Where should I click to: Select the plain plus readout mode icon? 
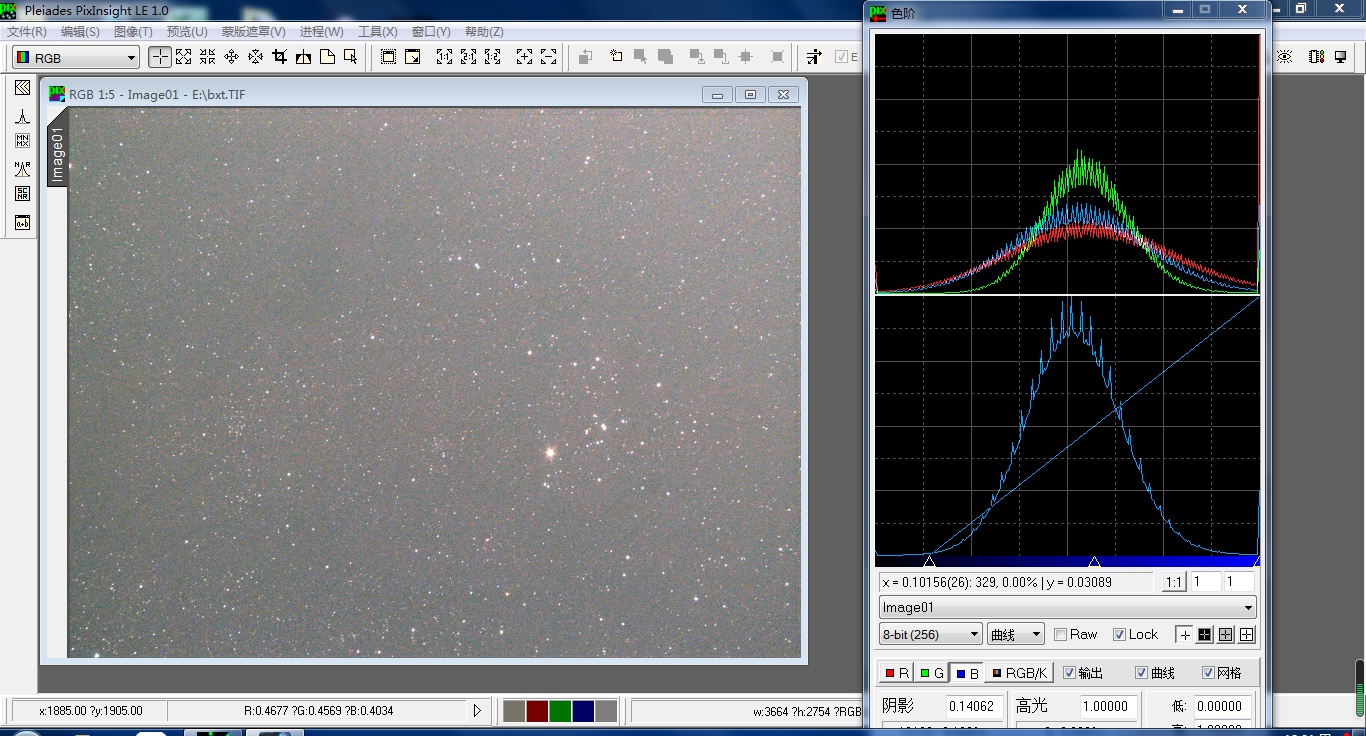point(1184,634)
